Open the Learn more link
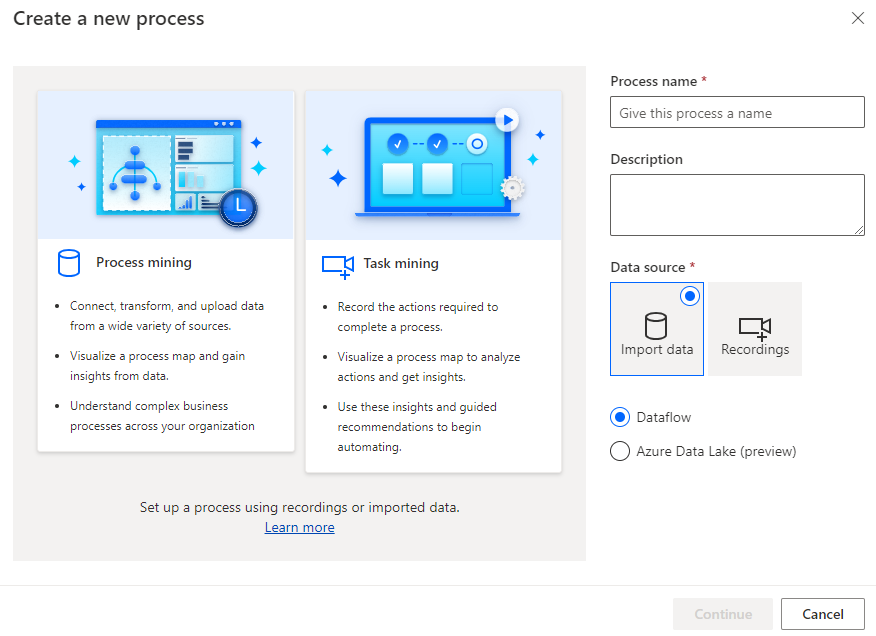The height and width of the screenshot is (636, 876). [x=299, y=527]
